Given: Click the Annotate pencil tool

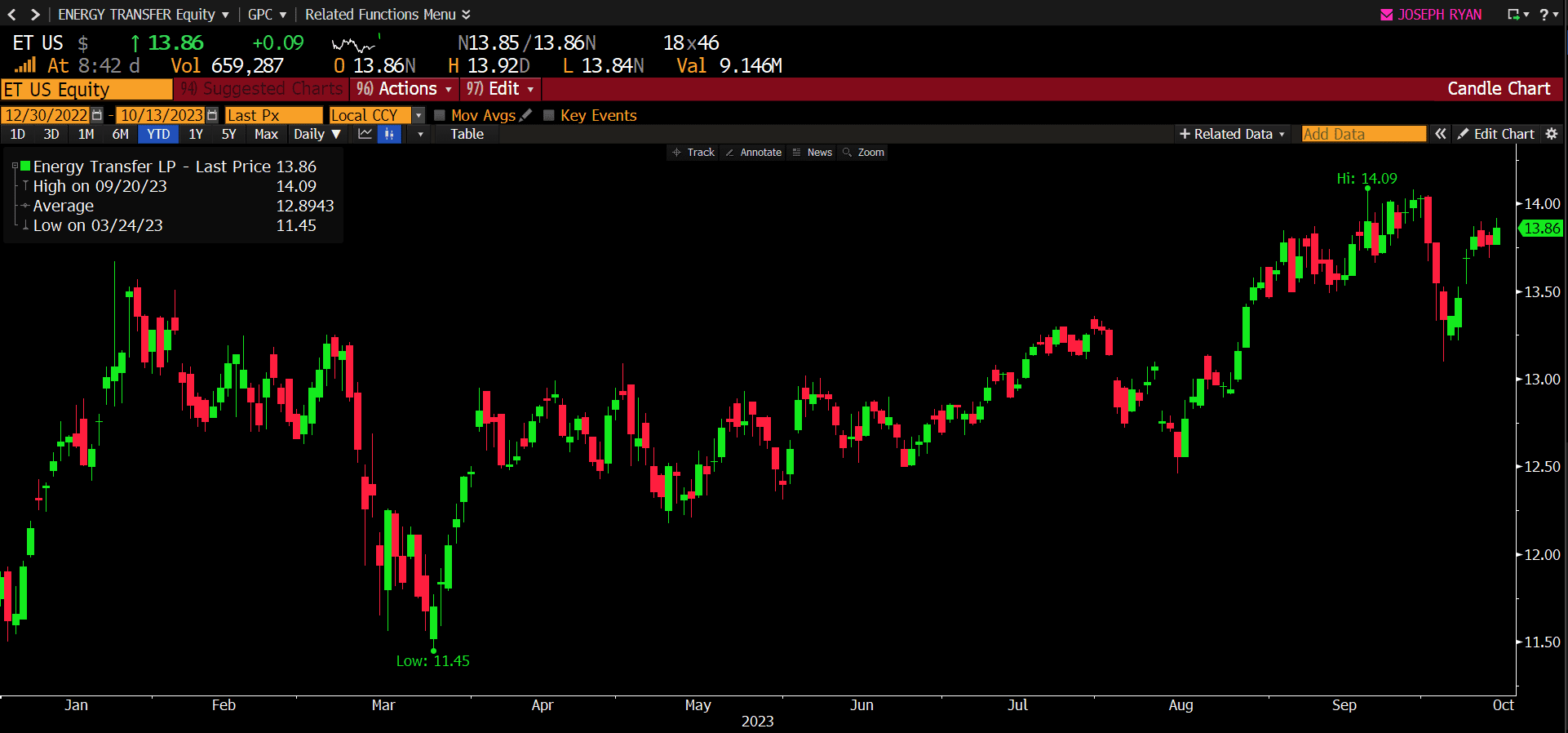Looking at the screenshot, I should [753, 153].
